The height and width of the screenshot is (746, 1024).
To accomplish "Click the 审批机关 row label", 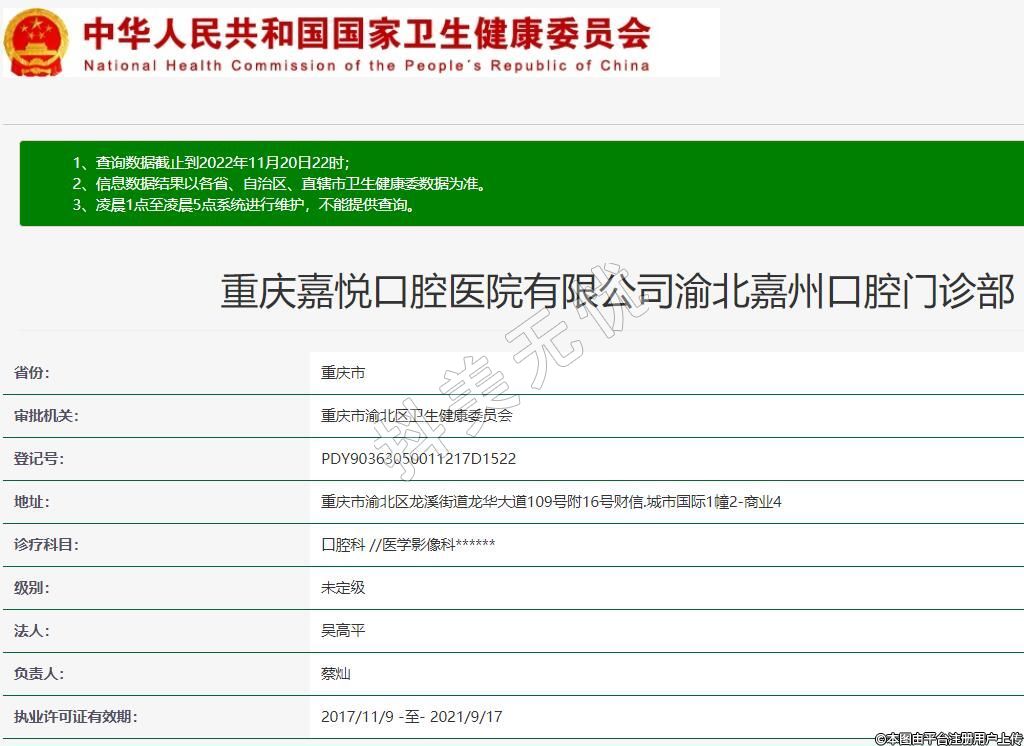I will click(46, 416).
